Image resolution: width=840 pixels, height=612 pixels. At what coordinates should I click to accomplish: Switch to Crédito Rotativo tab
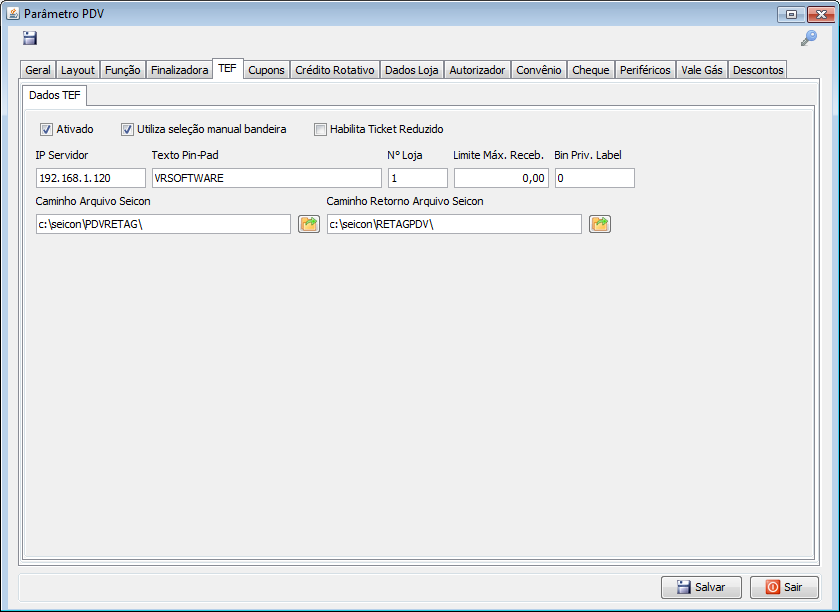[x=335, y=70]
